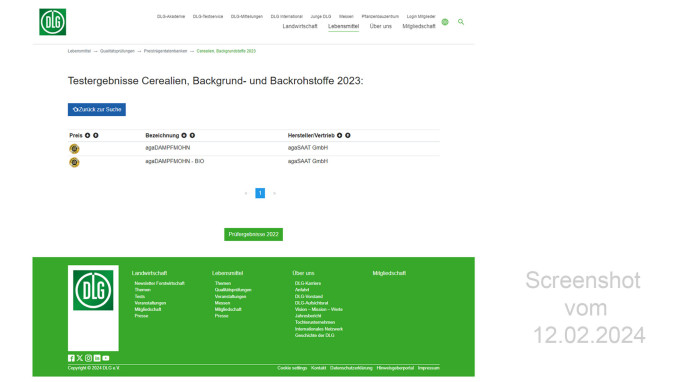
Task: Open DLG-Mitteilungen in top navigation
Action: 247,17
